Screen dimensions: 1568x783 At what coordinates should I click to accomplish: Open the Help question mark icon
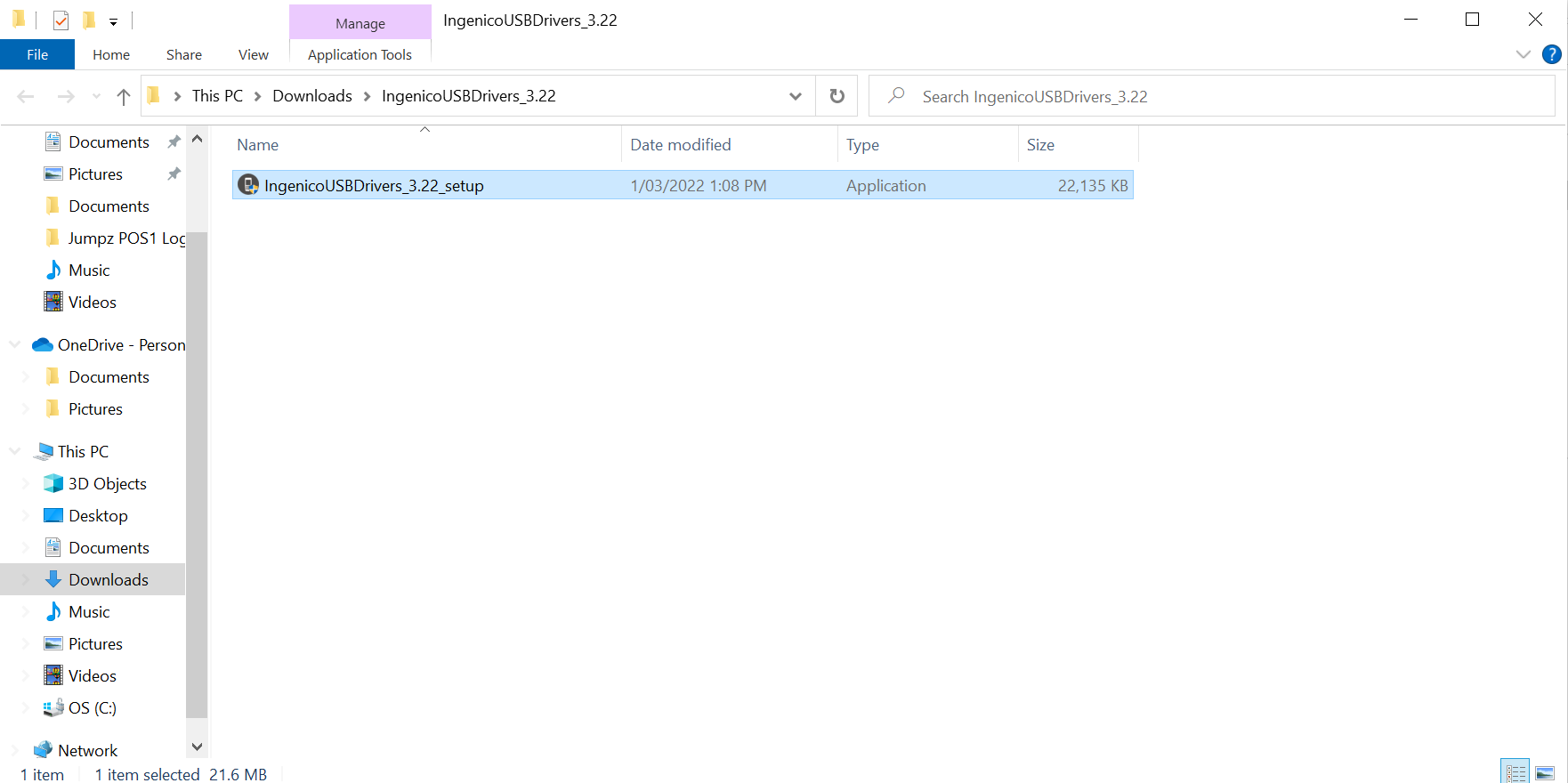click(1551, 54)
